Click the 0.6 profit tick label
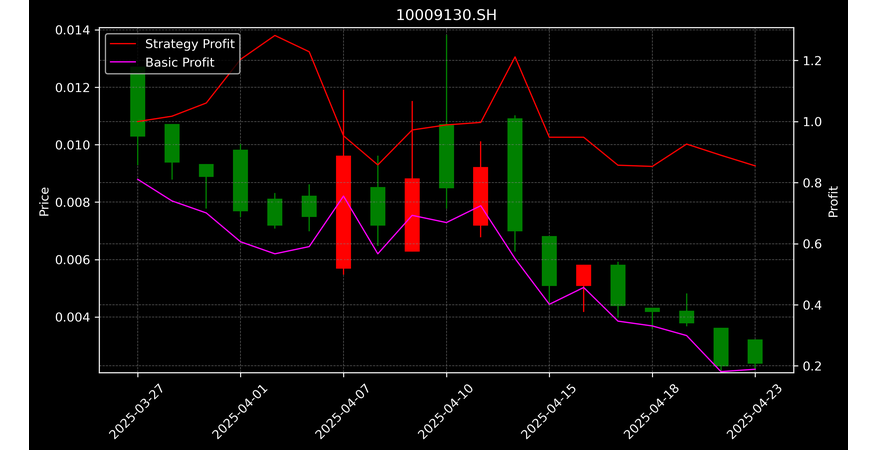The height and width of the screenshot is (450, 878). 811,244
